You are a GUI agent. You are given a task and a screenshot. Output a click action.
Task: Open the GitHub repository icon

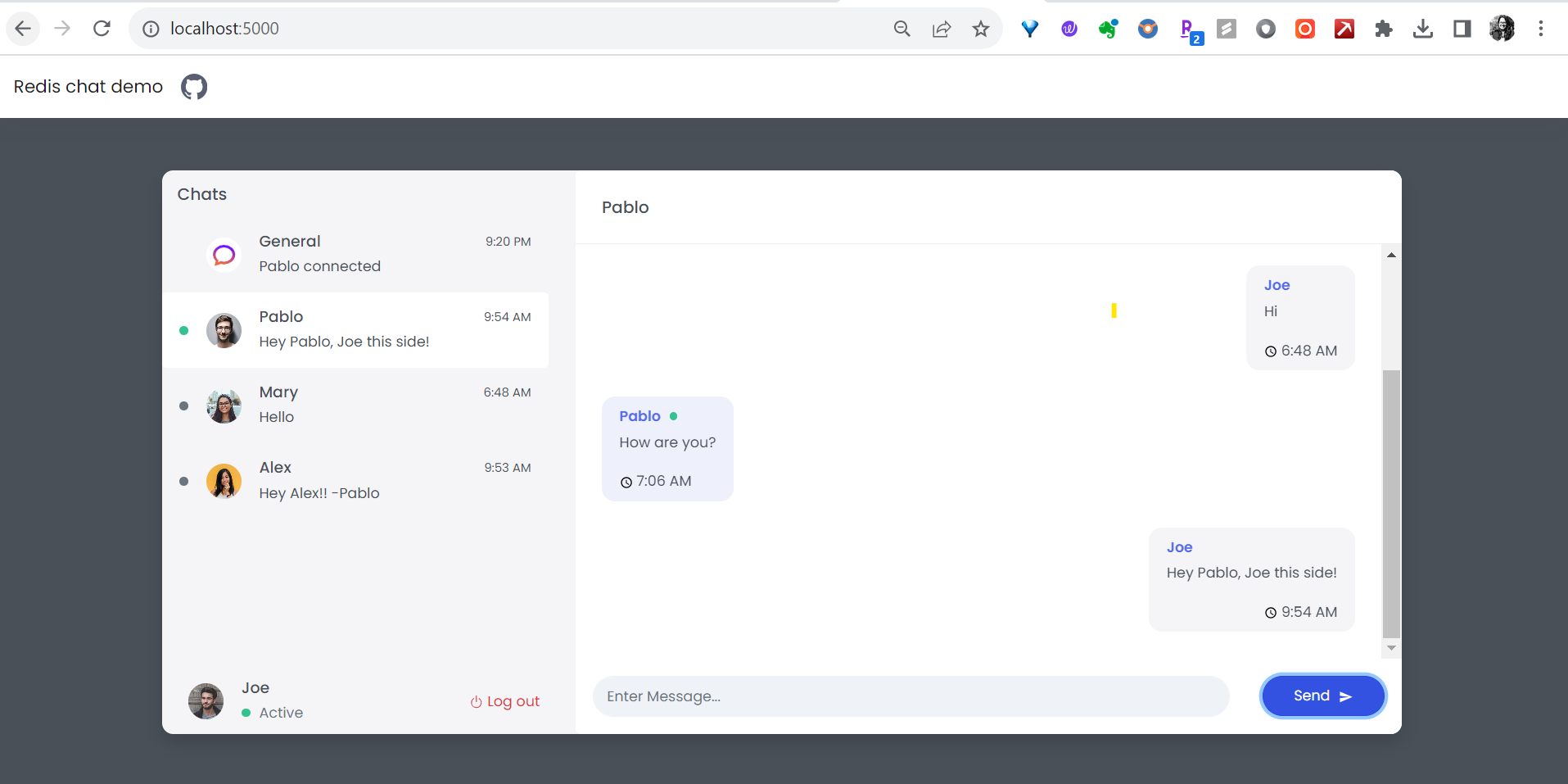[x=194, y=87]
